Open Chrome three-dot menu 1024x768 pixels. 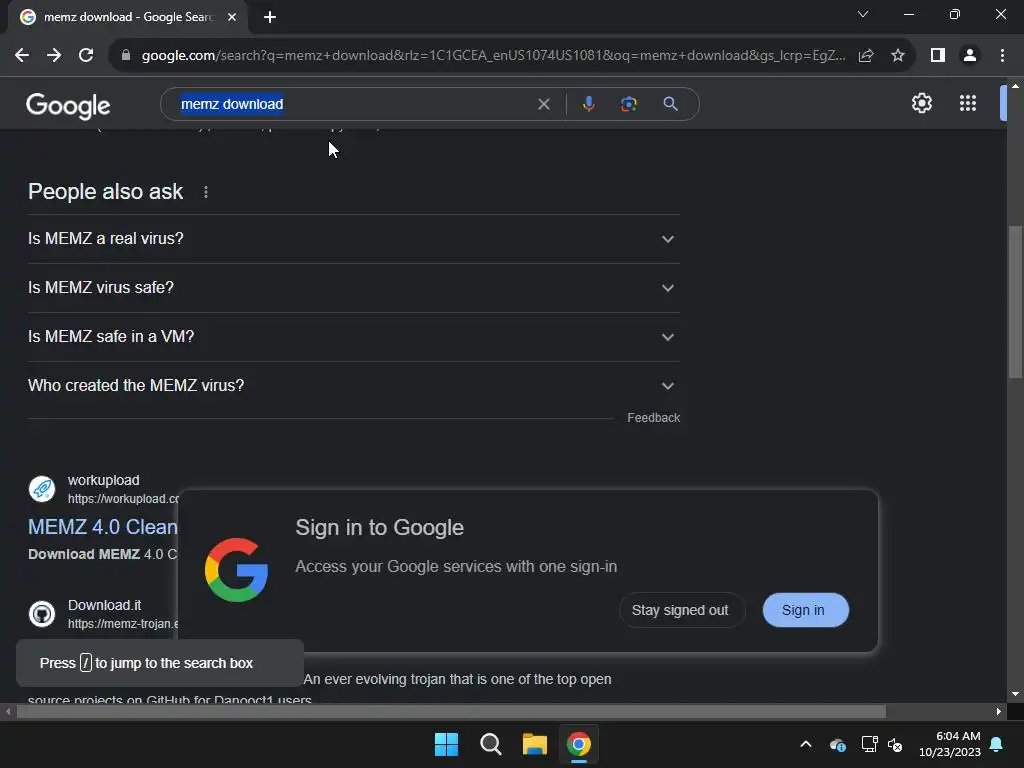[1002, 56]
